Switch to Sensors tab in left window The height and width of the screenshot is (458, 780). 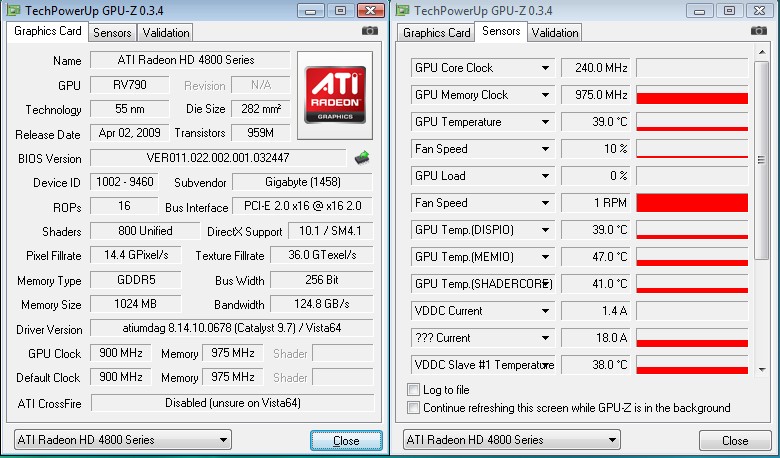pyautogui.click(x=112, y=33)
